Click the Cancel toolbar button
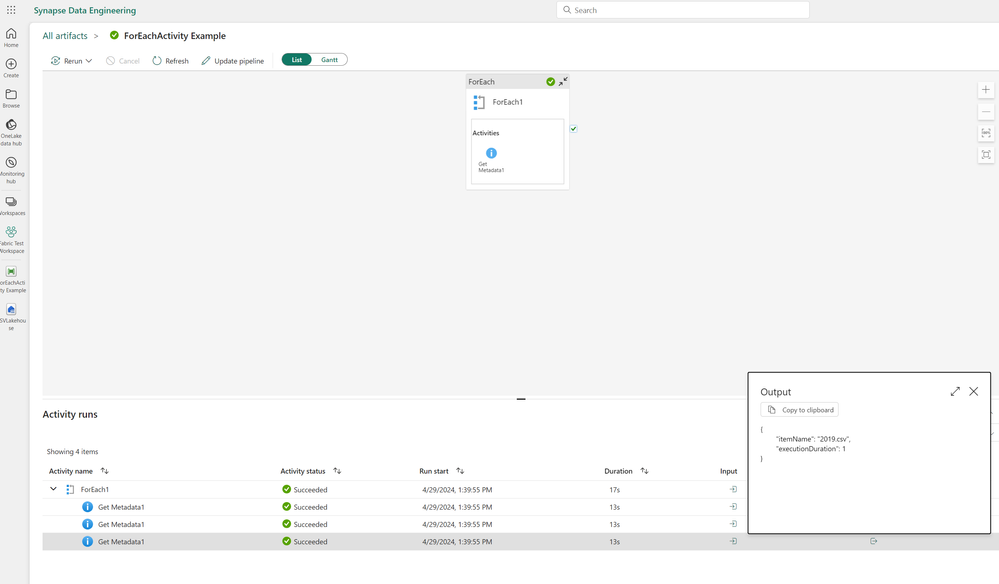This screenshot has height=584, width=999. tap(123, 61)
